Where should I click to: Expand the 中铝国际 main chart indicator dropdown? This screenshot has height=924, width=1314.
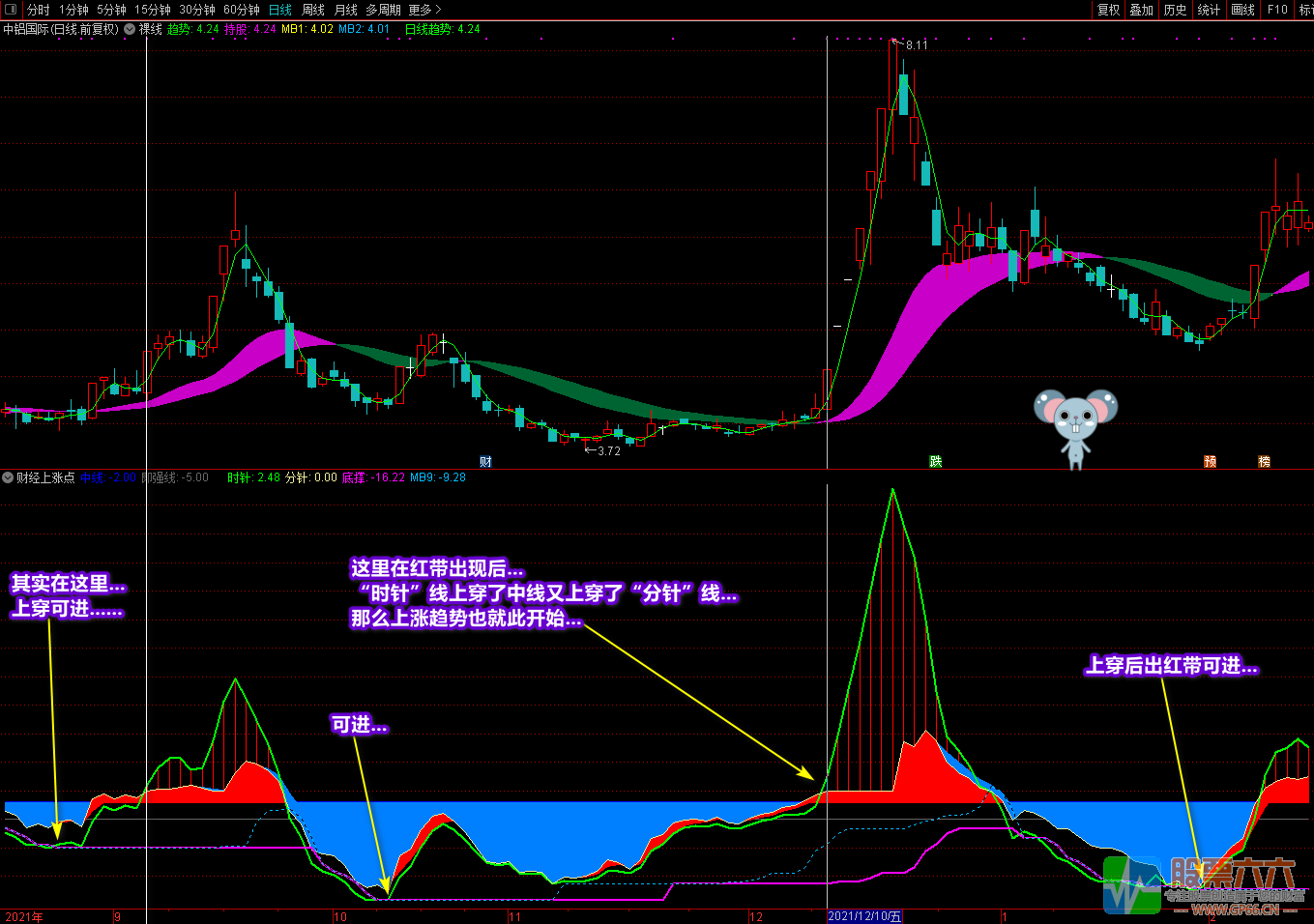click(130, 29)
